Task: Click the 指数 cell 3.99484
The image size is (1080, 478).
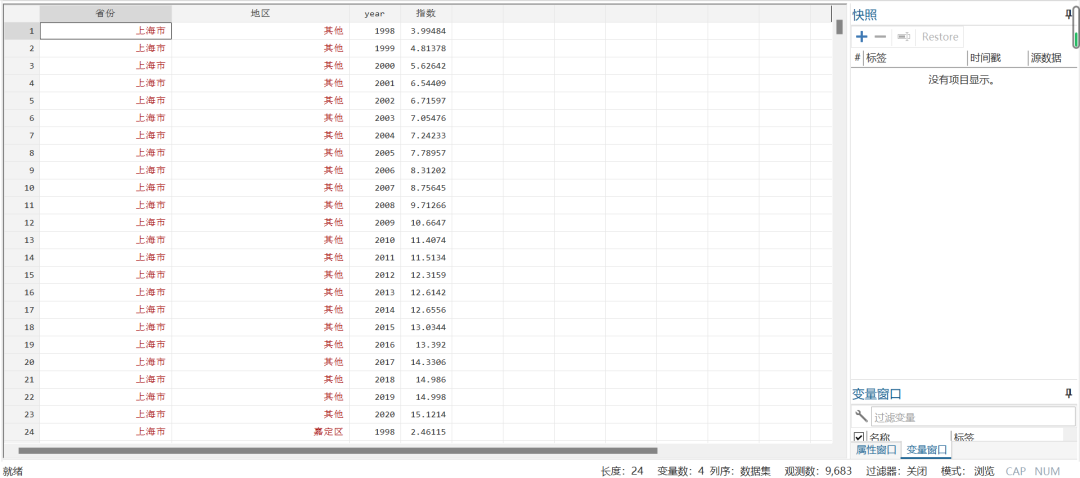Action: click(x=426, y=31)
